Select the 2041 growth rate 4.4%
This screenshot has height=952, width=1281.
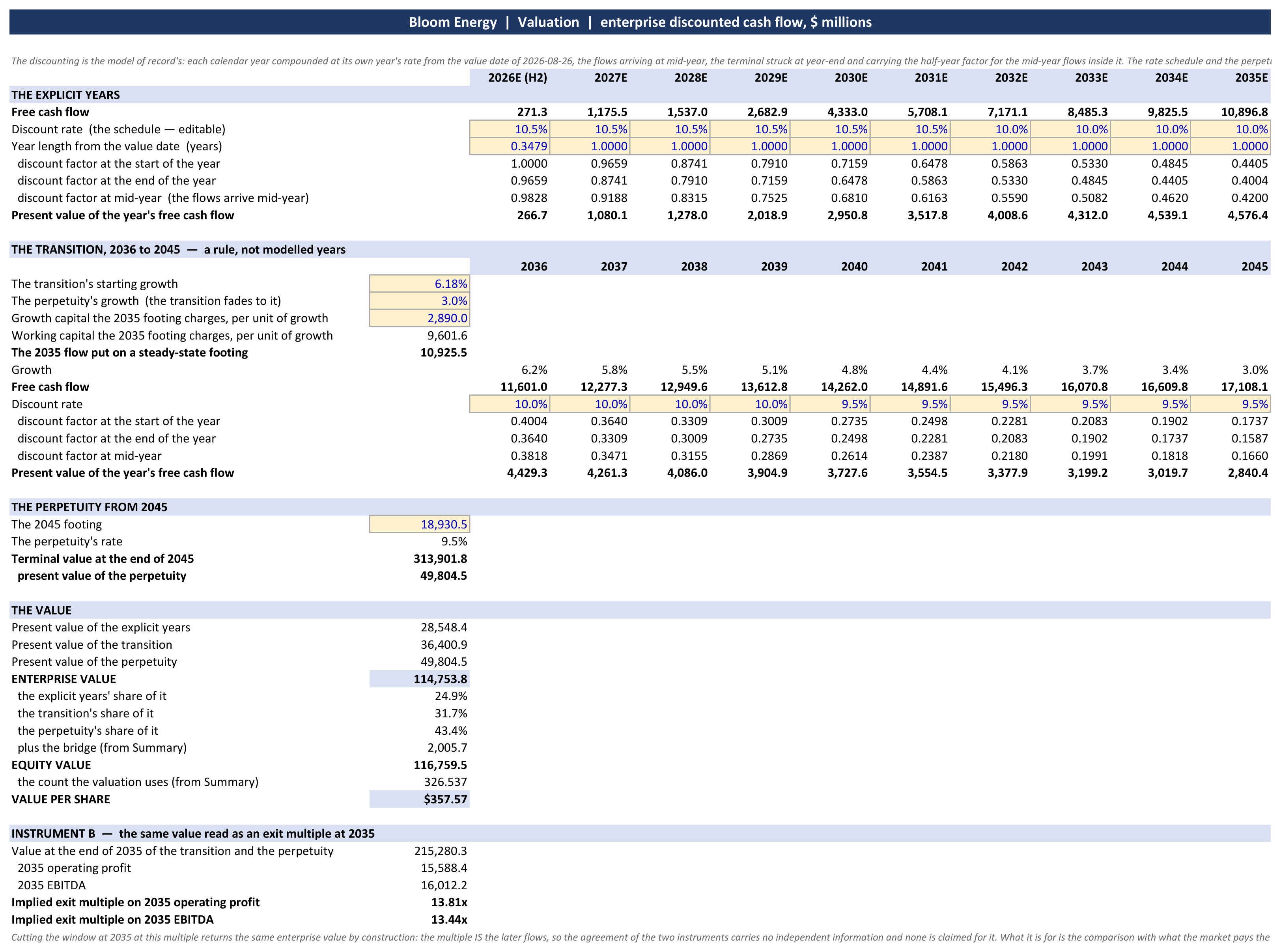click(934, 370)
